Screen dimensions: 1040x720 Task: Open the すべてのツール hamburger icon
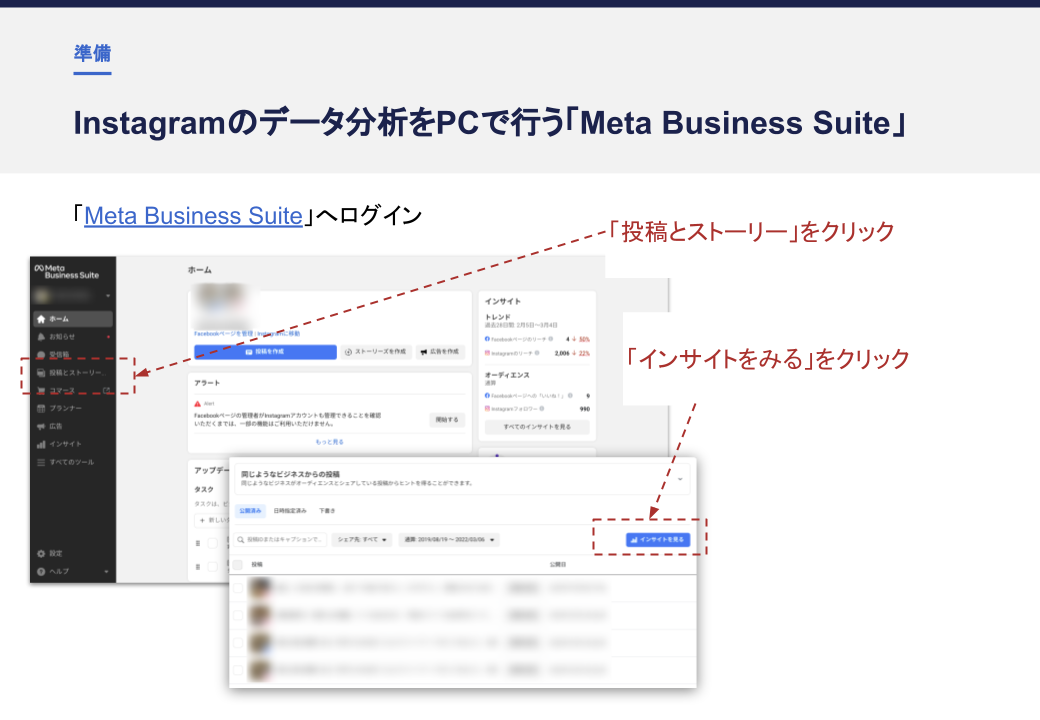(x=41, y=462)
